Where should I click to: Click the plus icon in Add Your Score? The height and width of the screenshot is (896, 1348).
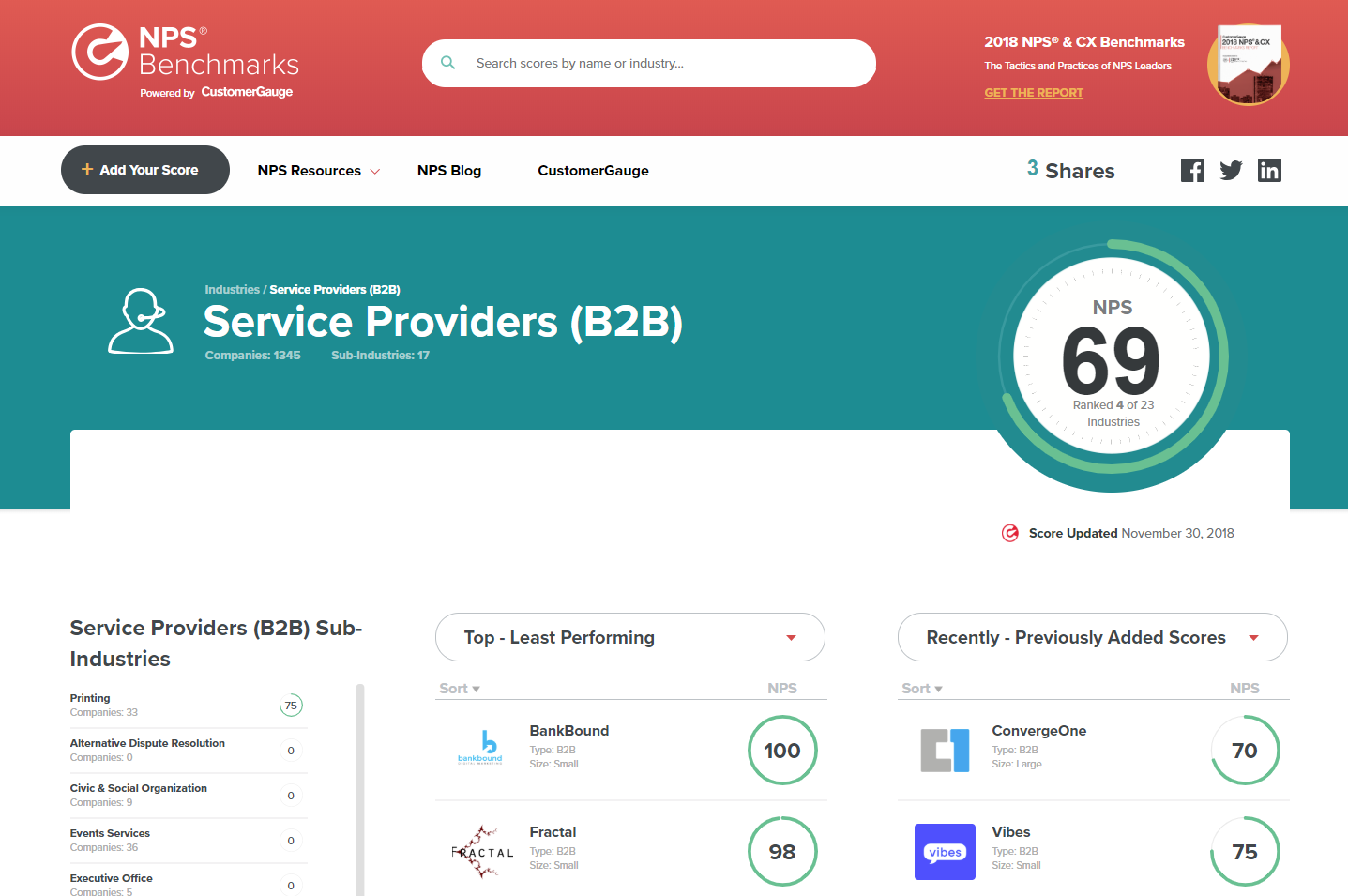tap(87, 169)
